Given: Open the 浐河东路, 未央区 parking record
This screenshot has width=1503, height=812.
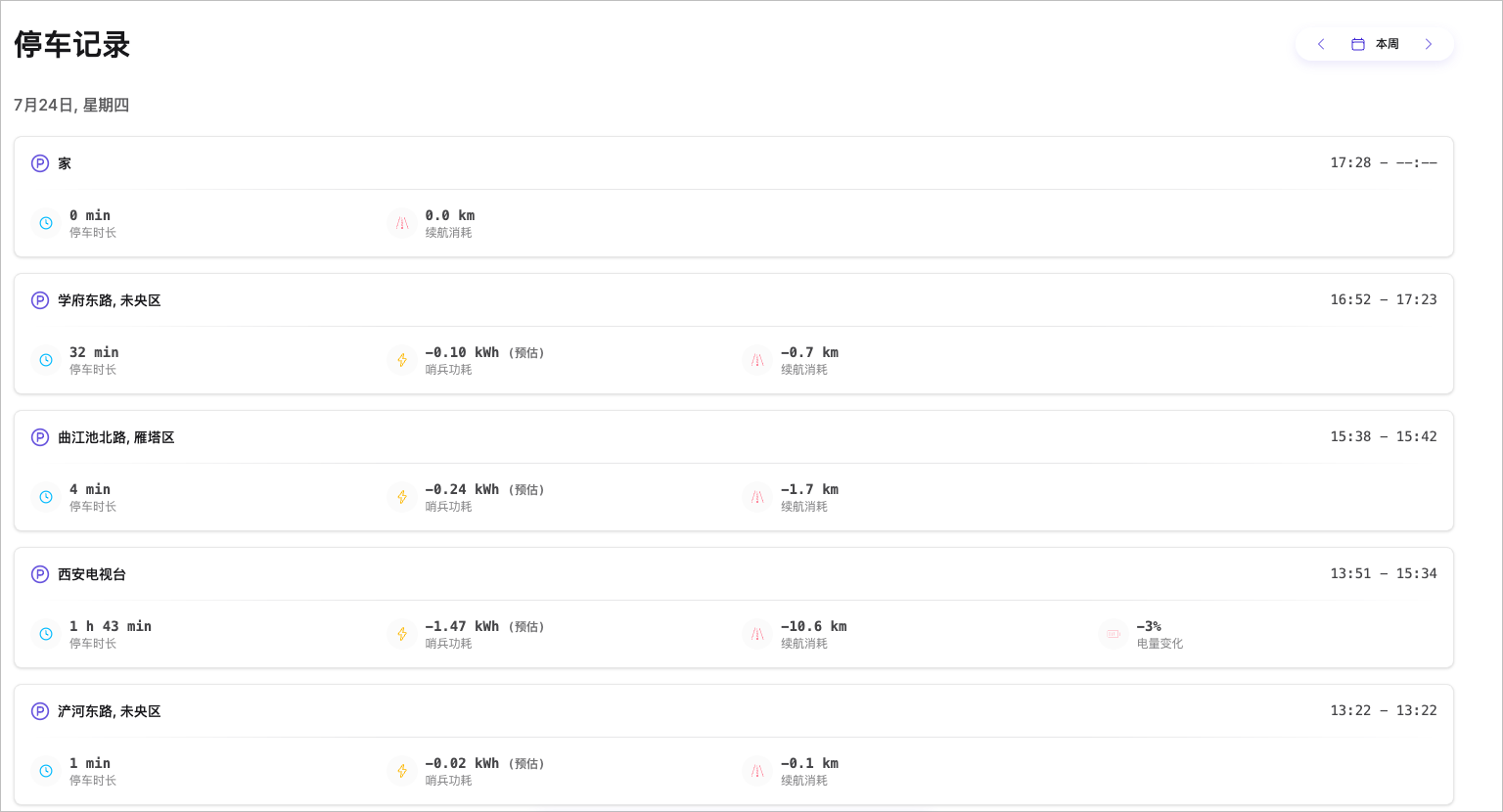Looking at the screenshot, I should pyautogui.click(x=109, y=711).
